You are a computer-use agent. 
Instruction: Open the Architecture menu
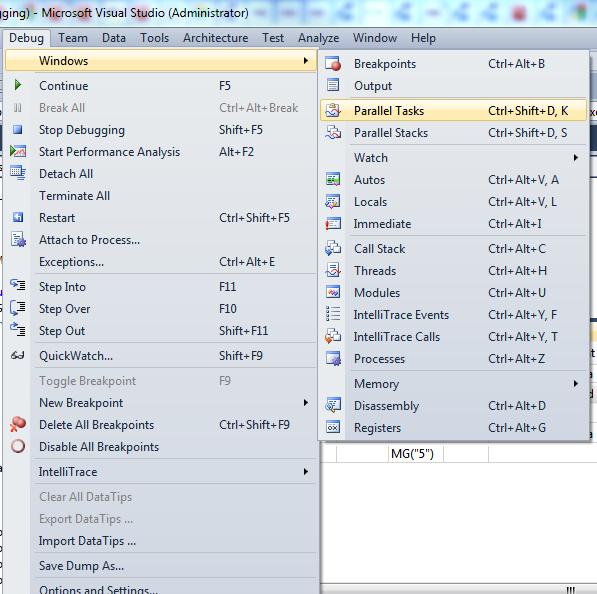[x=215, y=38]
